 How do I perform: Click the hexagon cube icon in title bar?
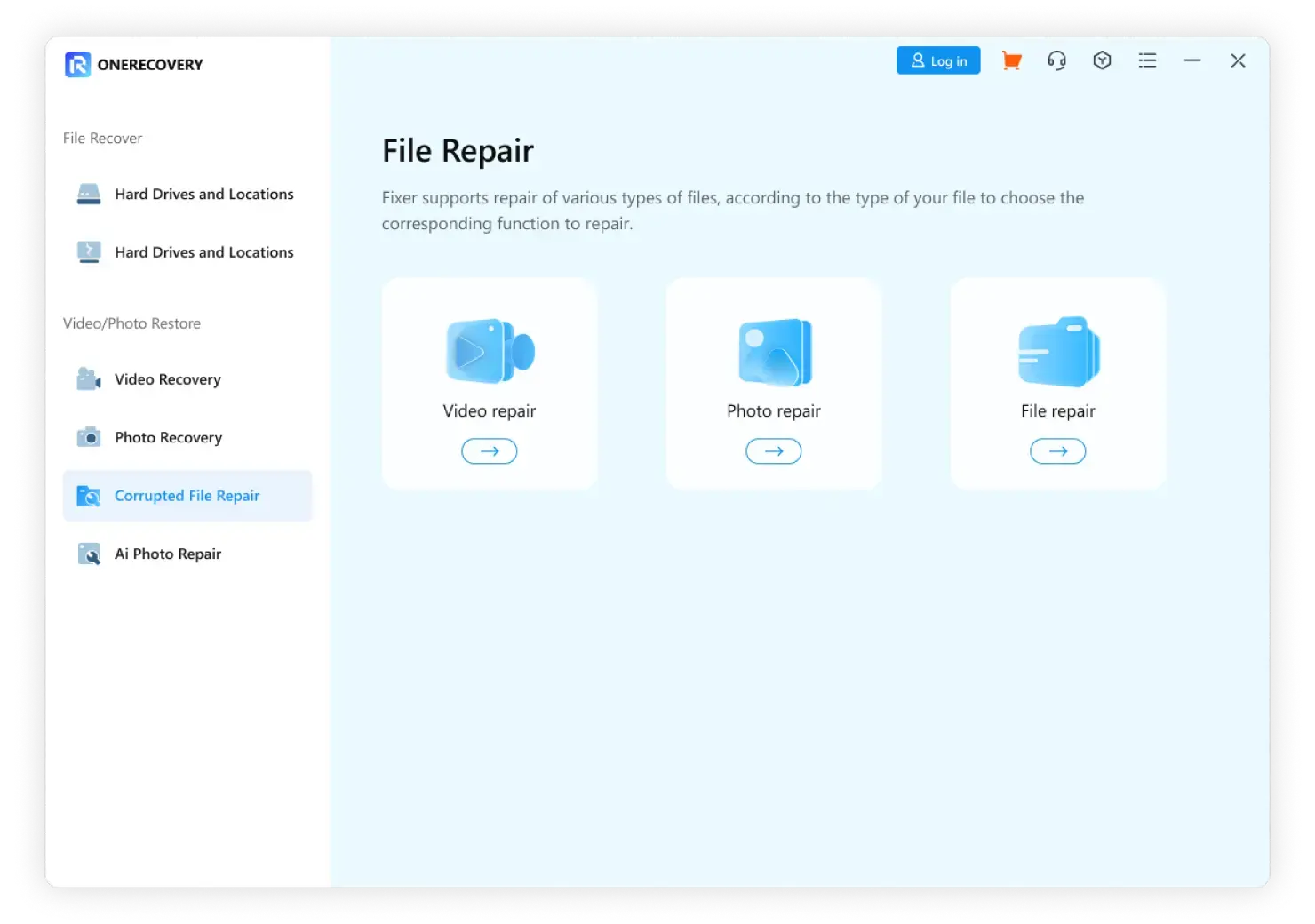[x=1102, y=60]
